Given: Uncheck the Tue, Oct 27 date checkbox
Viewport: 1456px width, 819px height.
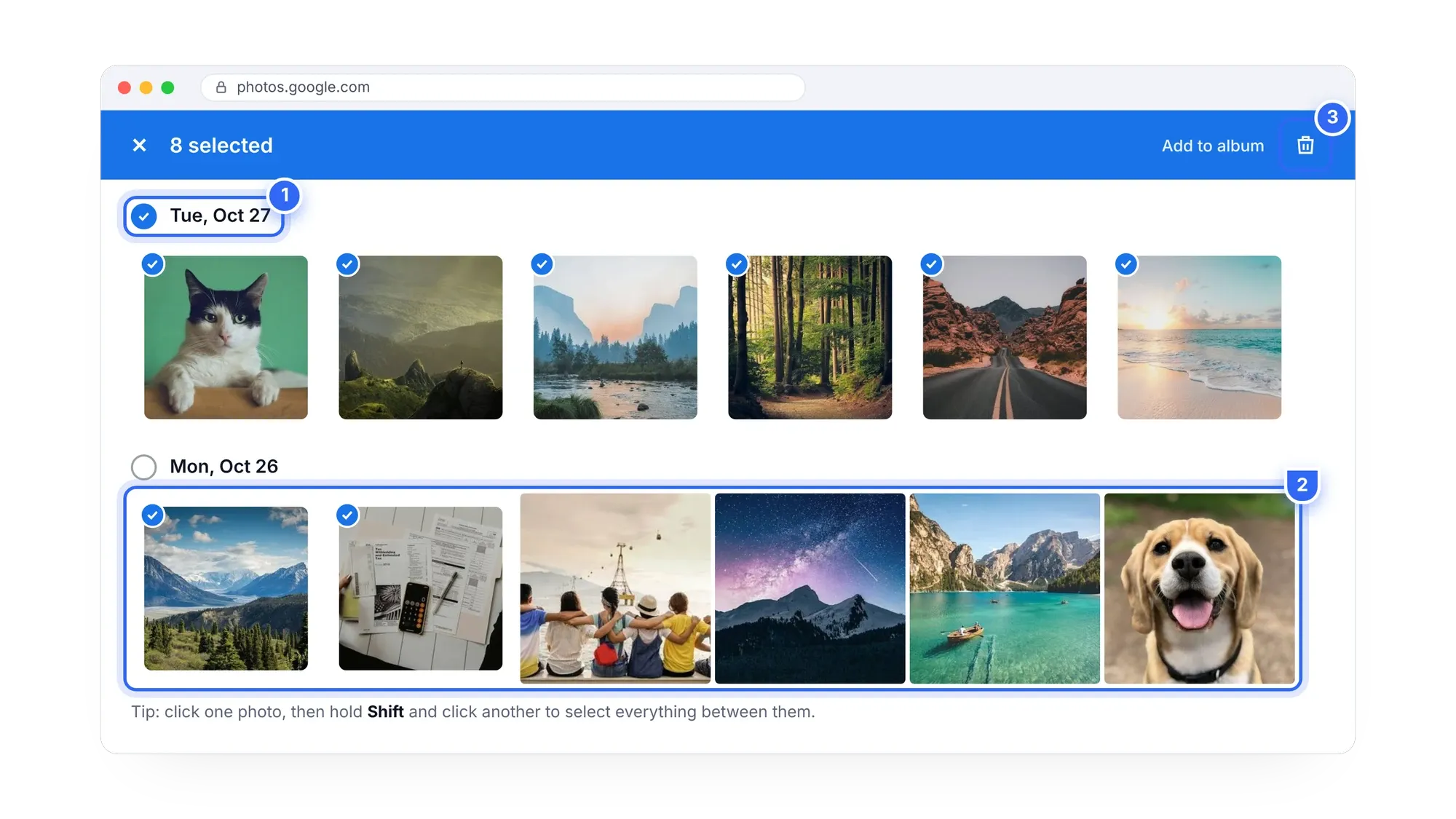Looking at the screenshot, I should [144, 216].
